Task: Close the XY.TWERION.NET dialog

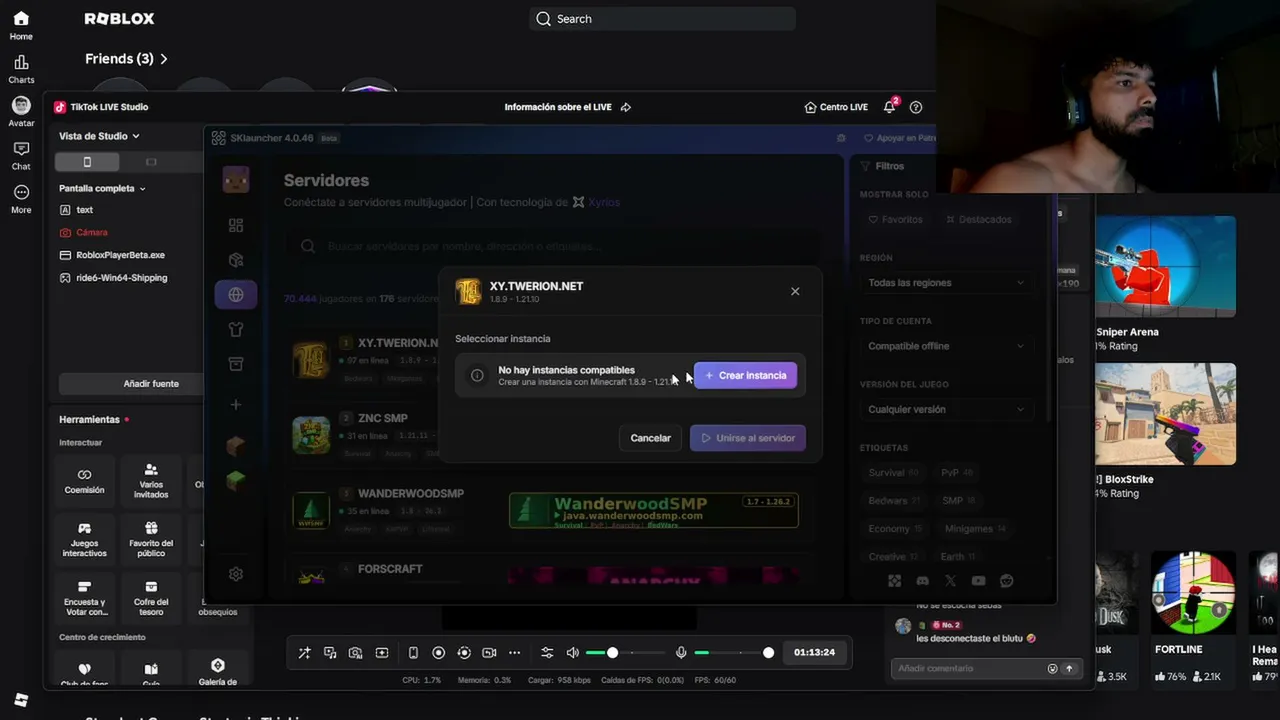Action: [x=795, y=291]
